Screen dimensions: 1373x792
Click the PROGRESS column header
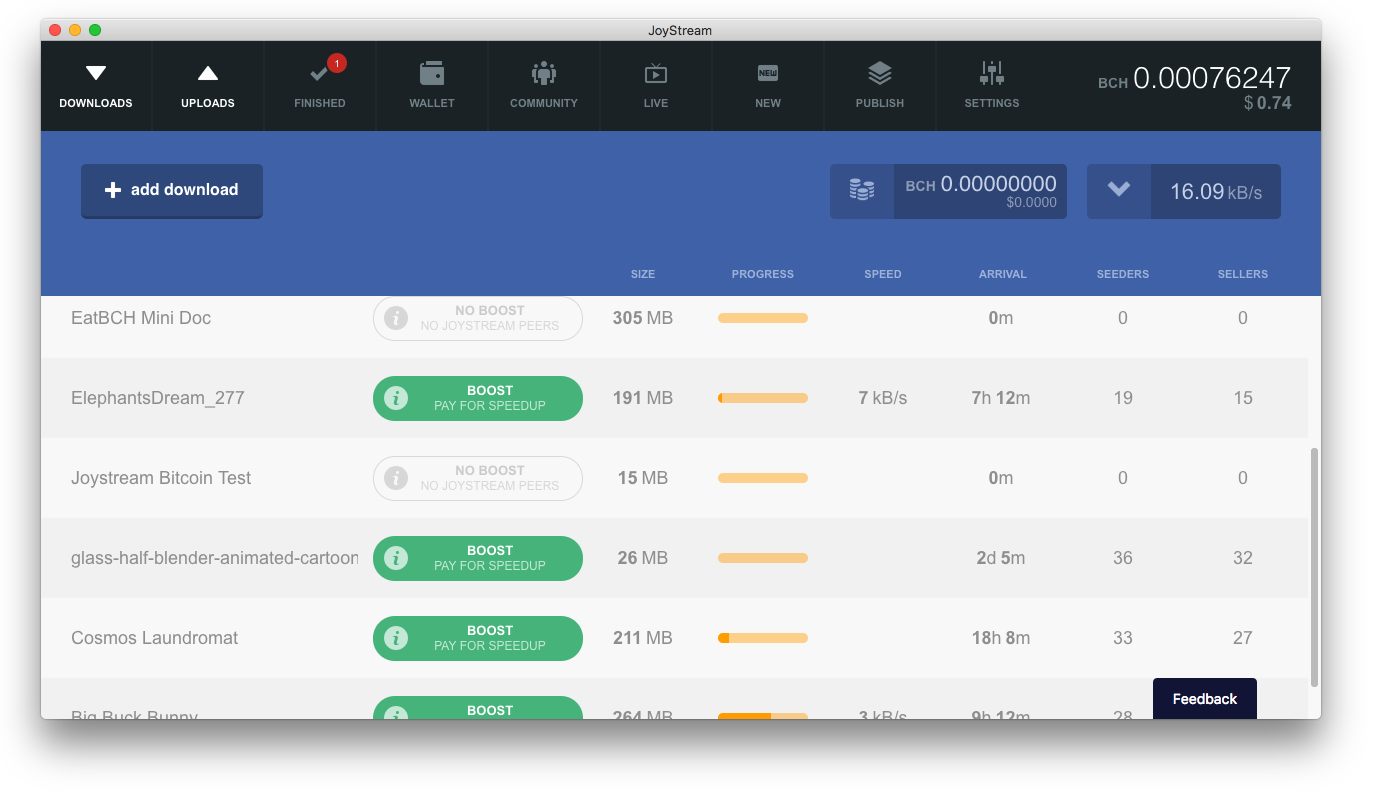point(763,274)
